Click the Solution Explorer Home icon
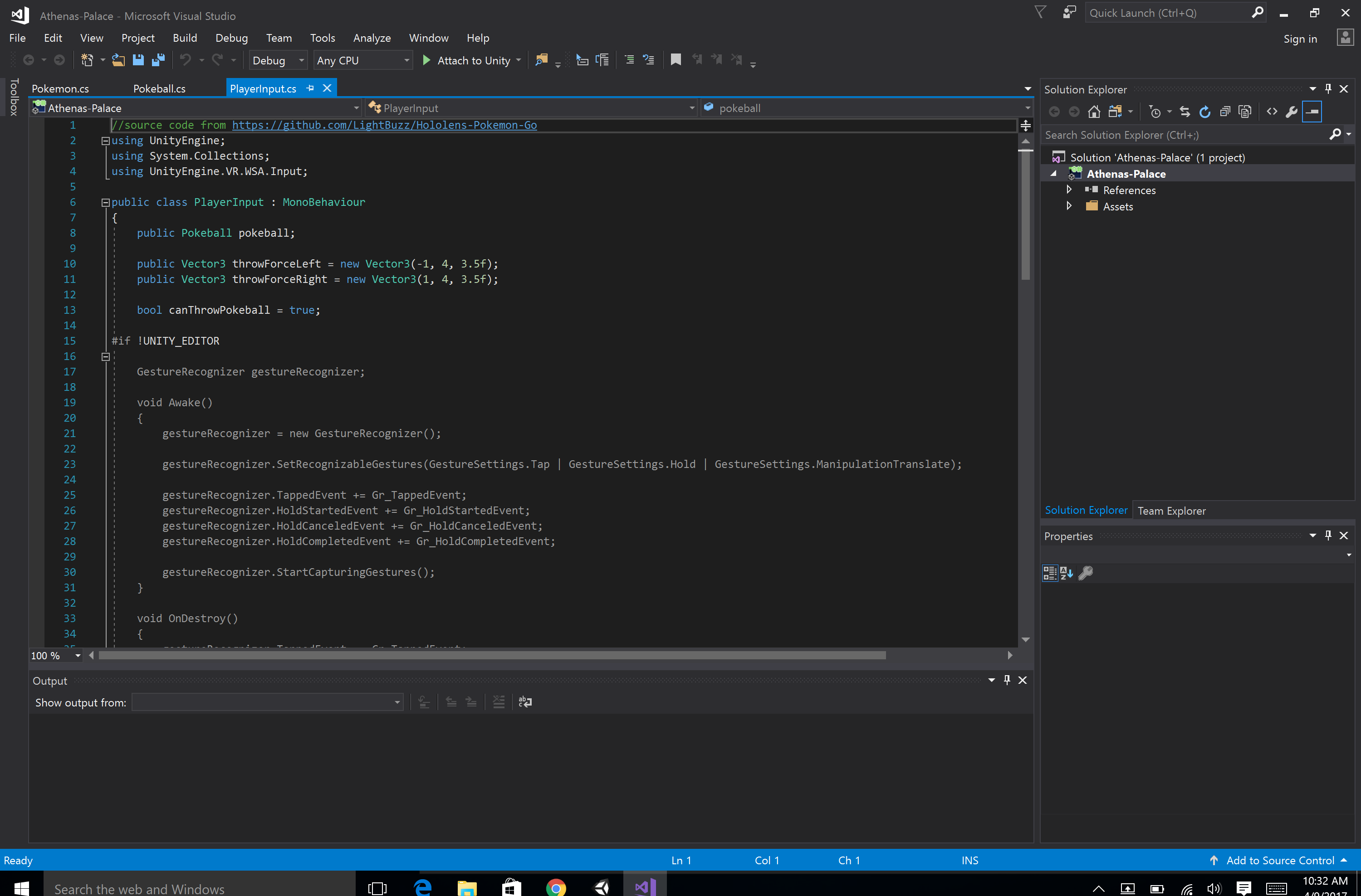The height and width of the screenshot is (896, 1361). tap(1094, 112)
